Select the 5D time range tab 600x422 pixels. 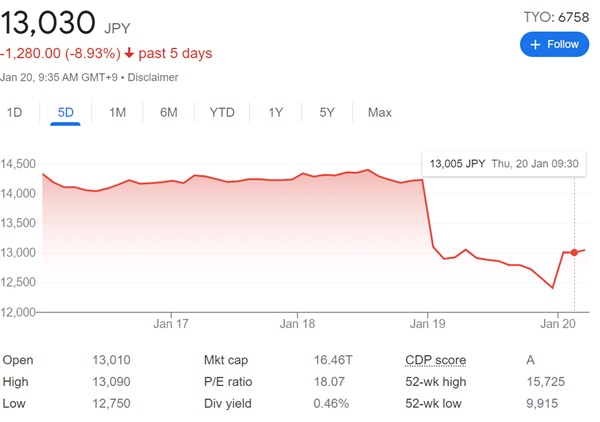(x=66, y=112)
